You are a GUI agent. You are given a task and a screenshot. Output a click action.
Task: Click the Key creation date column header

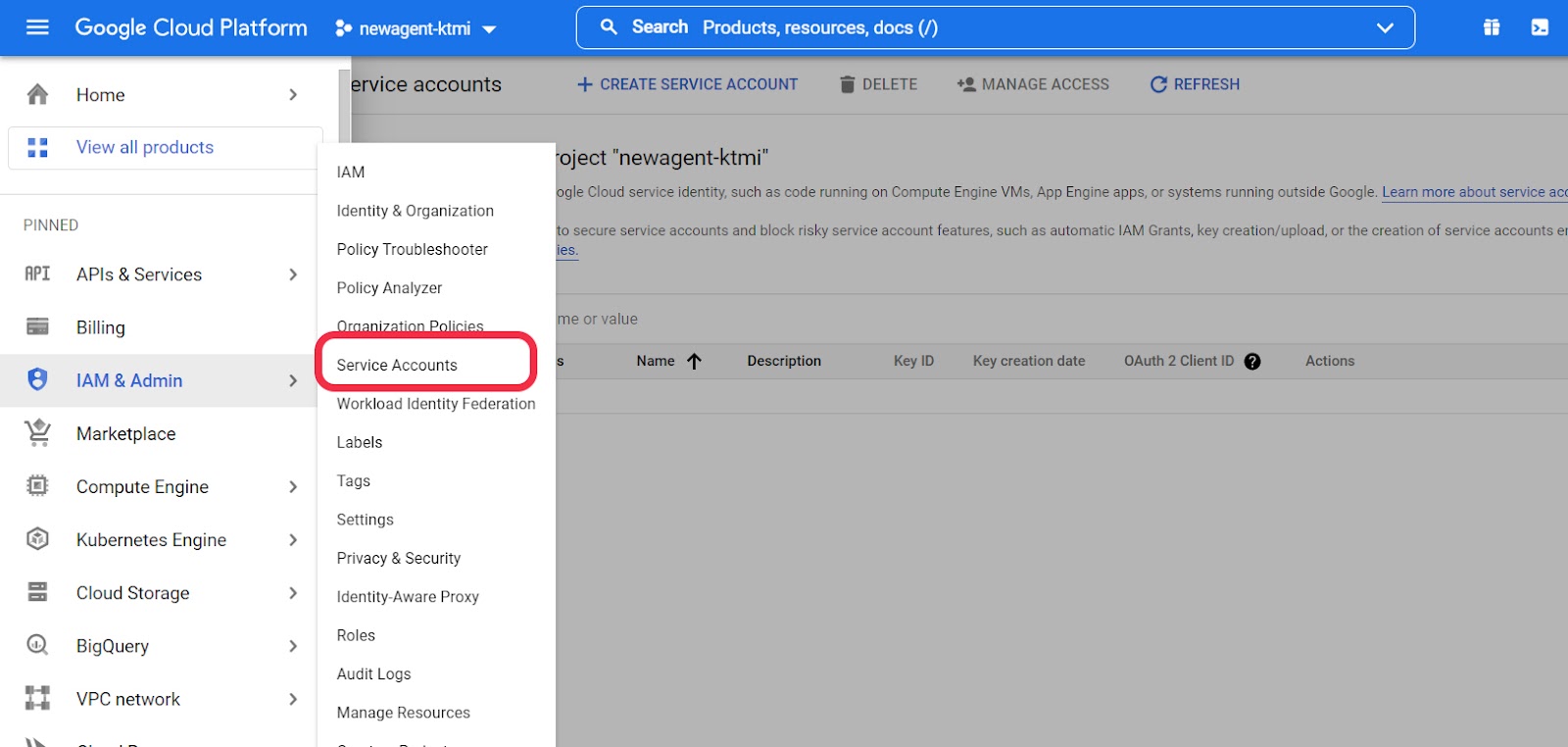click(x=1029, y=361)
